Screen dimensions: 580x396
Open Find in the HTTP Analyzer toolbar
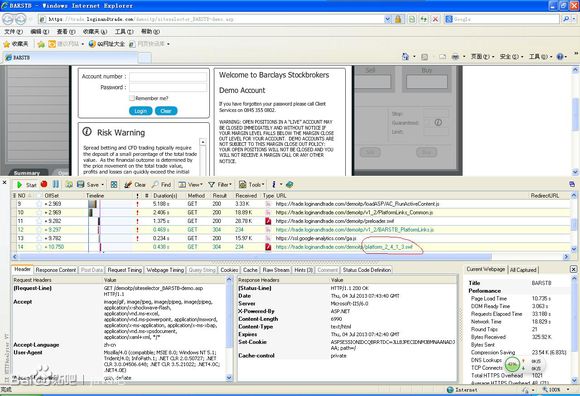tap(161, 185)
